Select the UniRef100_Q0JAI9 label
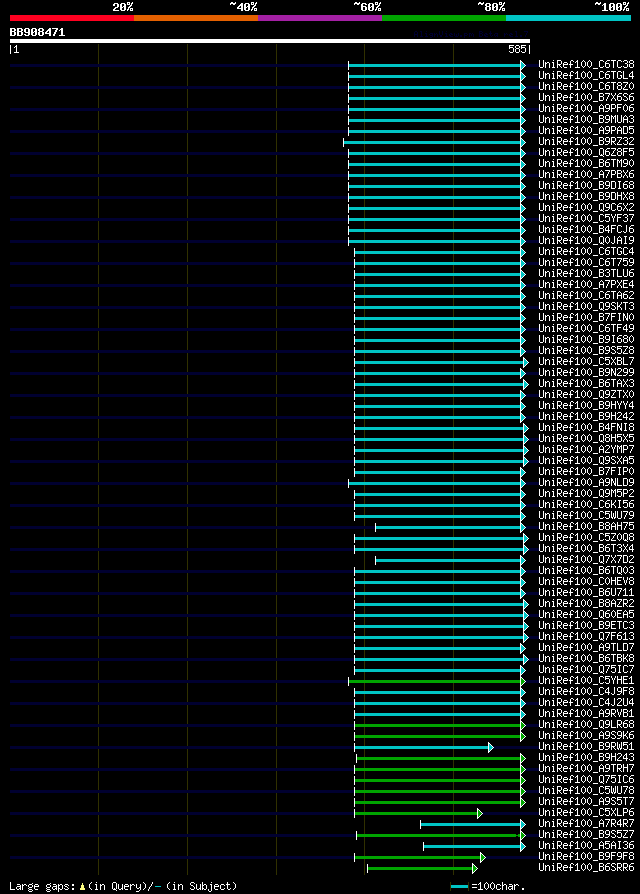 point(586,241)
